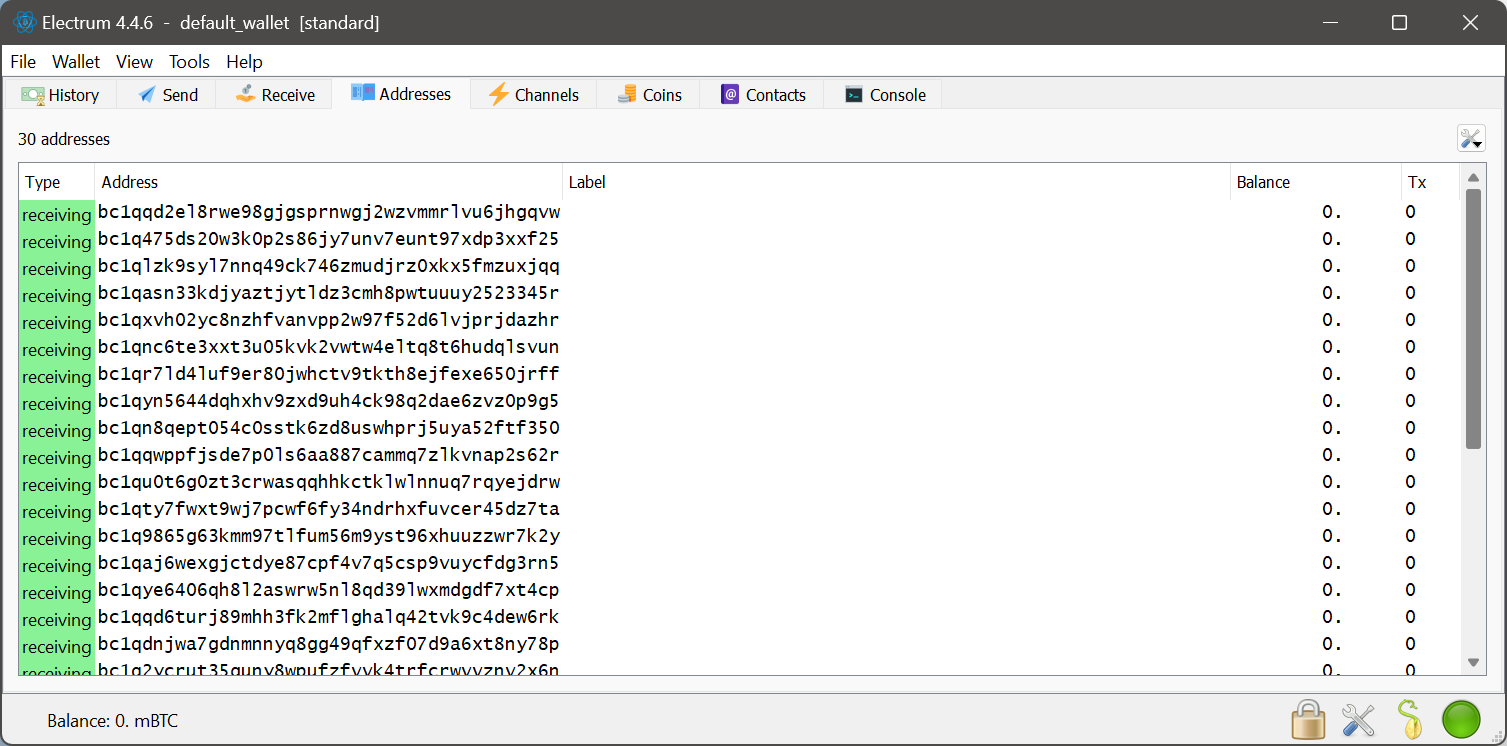Viewport: 1507px width, 746px height.
Task: Click the 'Balance: 0. mBTC' status text
Action: (113, 721)
